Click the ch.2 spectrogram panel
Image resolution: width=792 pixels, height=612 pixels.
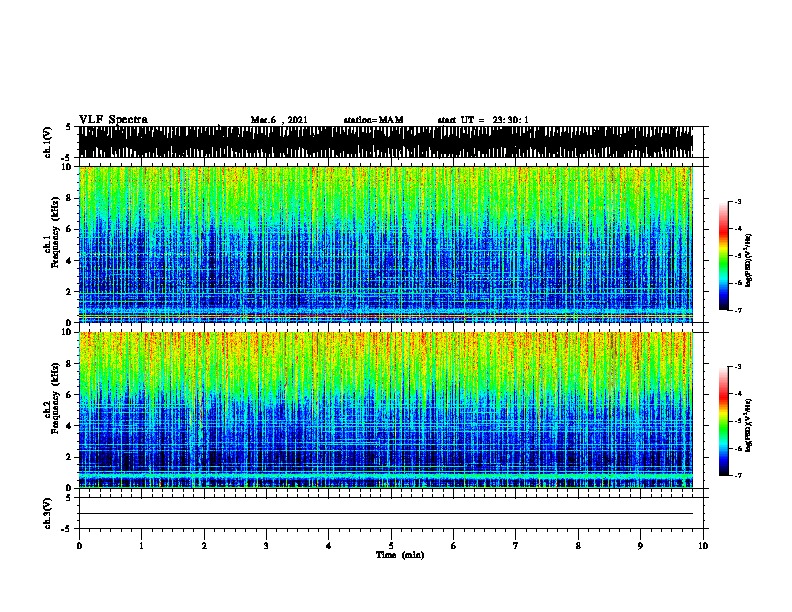point(386,410)
